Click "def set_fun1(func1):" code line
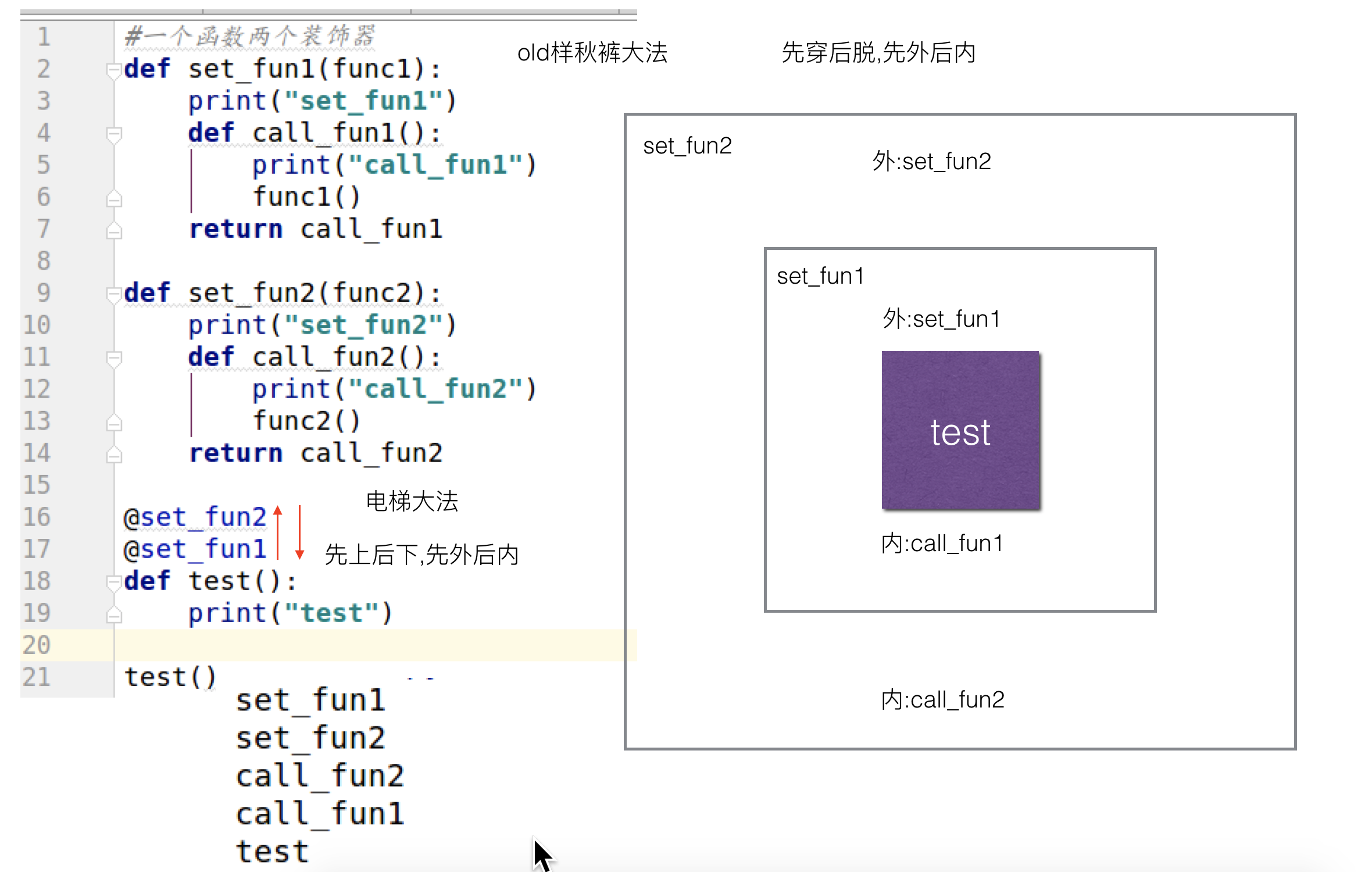Viewport: 1372px width, 872px height. [x=283, y=69]
